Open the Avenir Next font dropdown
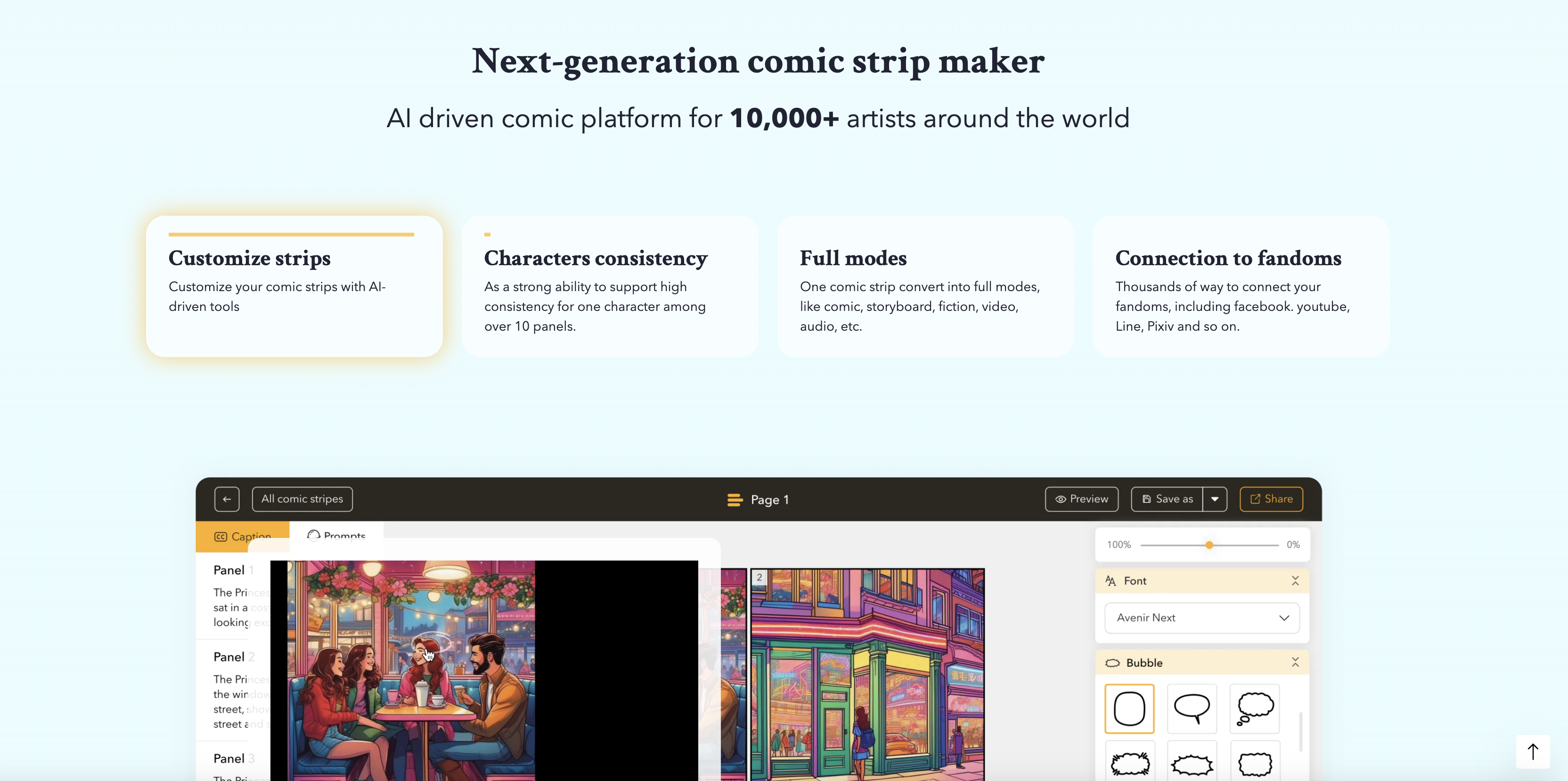Viewport: 1568px width, 781px height. [1201, 618]
